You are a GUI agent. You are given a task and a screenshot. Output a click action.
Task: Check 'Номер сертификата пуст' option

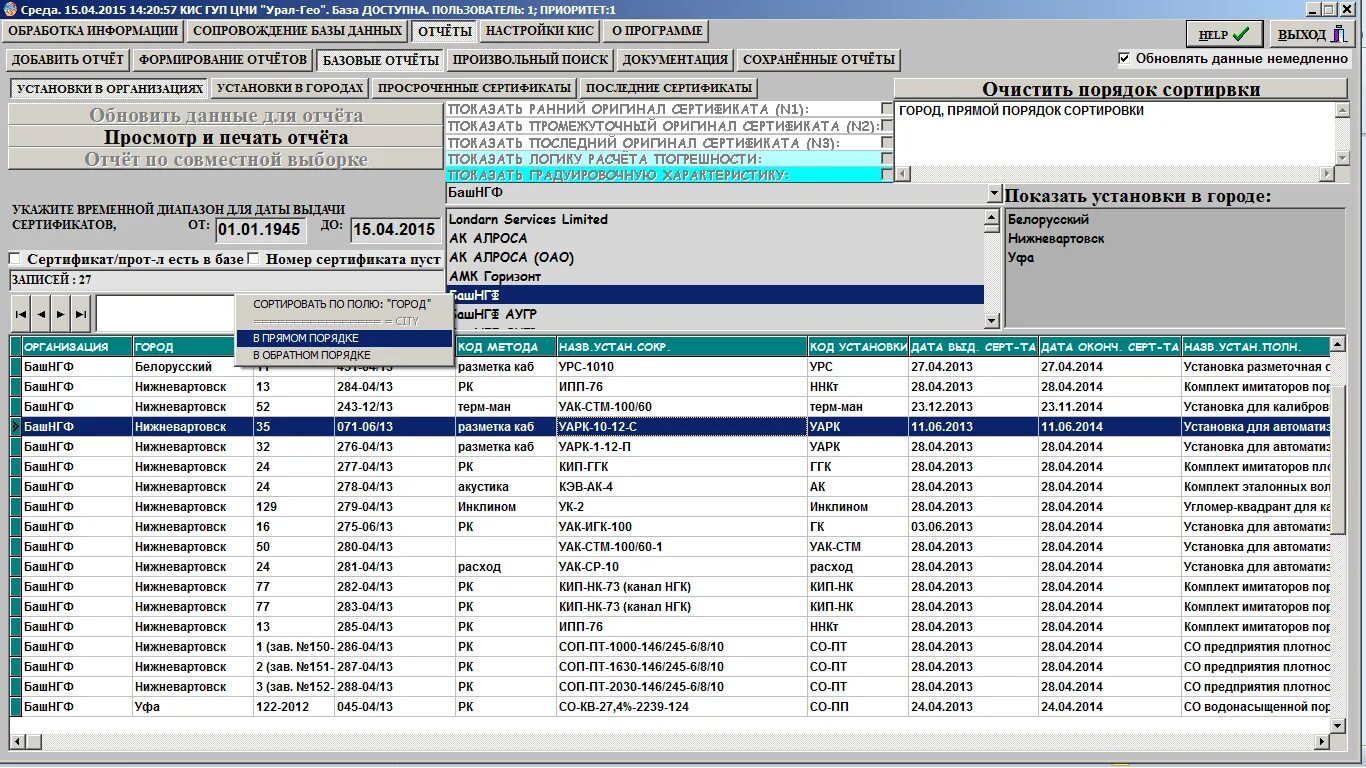(x=254, y=259)
